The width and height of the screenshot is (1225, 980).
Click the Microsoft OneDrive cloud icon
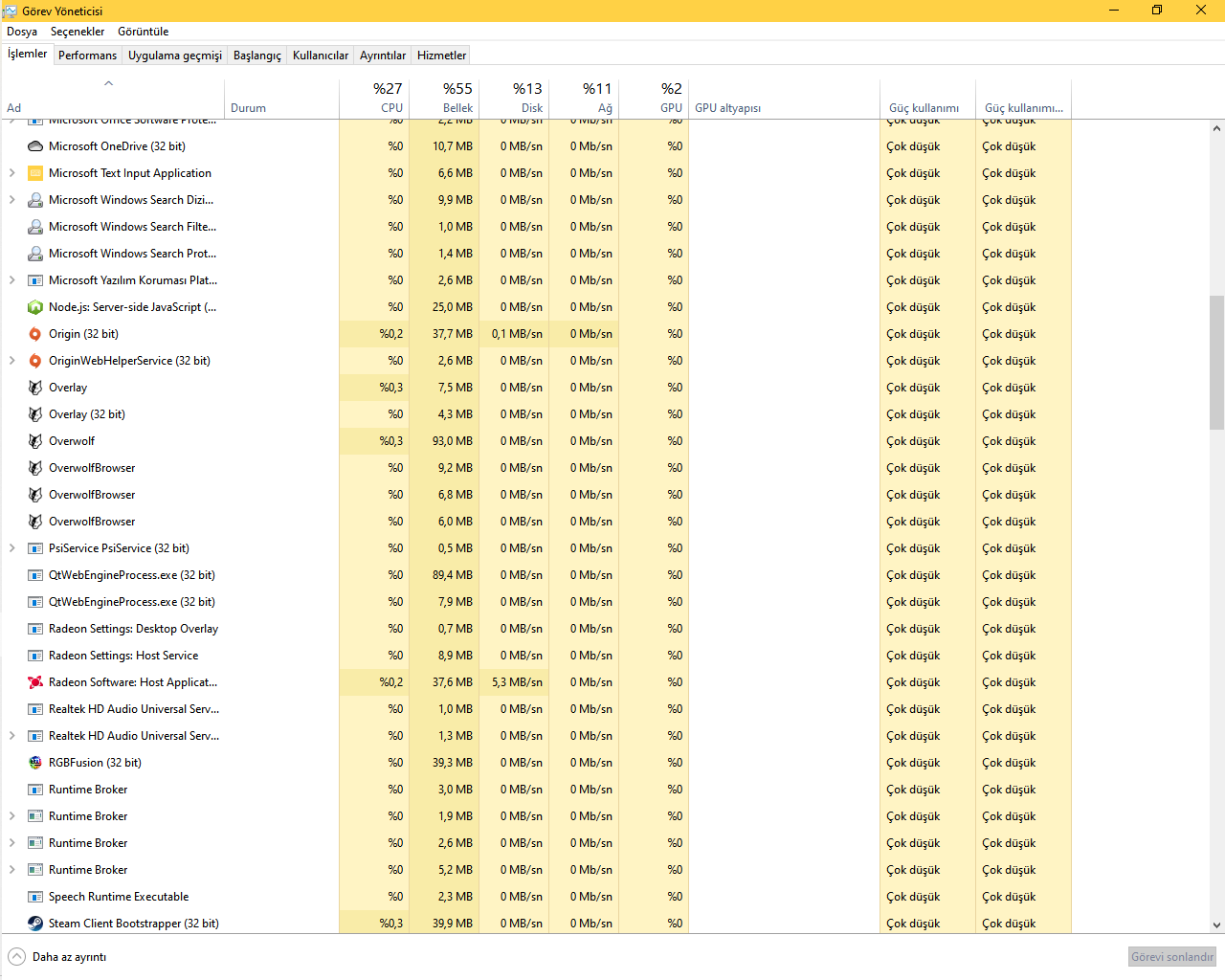pyautogui.click(x=35, y=146)
